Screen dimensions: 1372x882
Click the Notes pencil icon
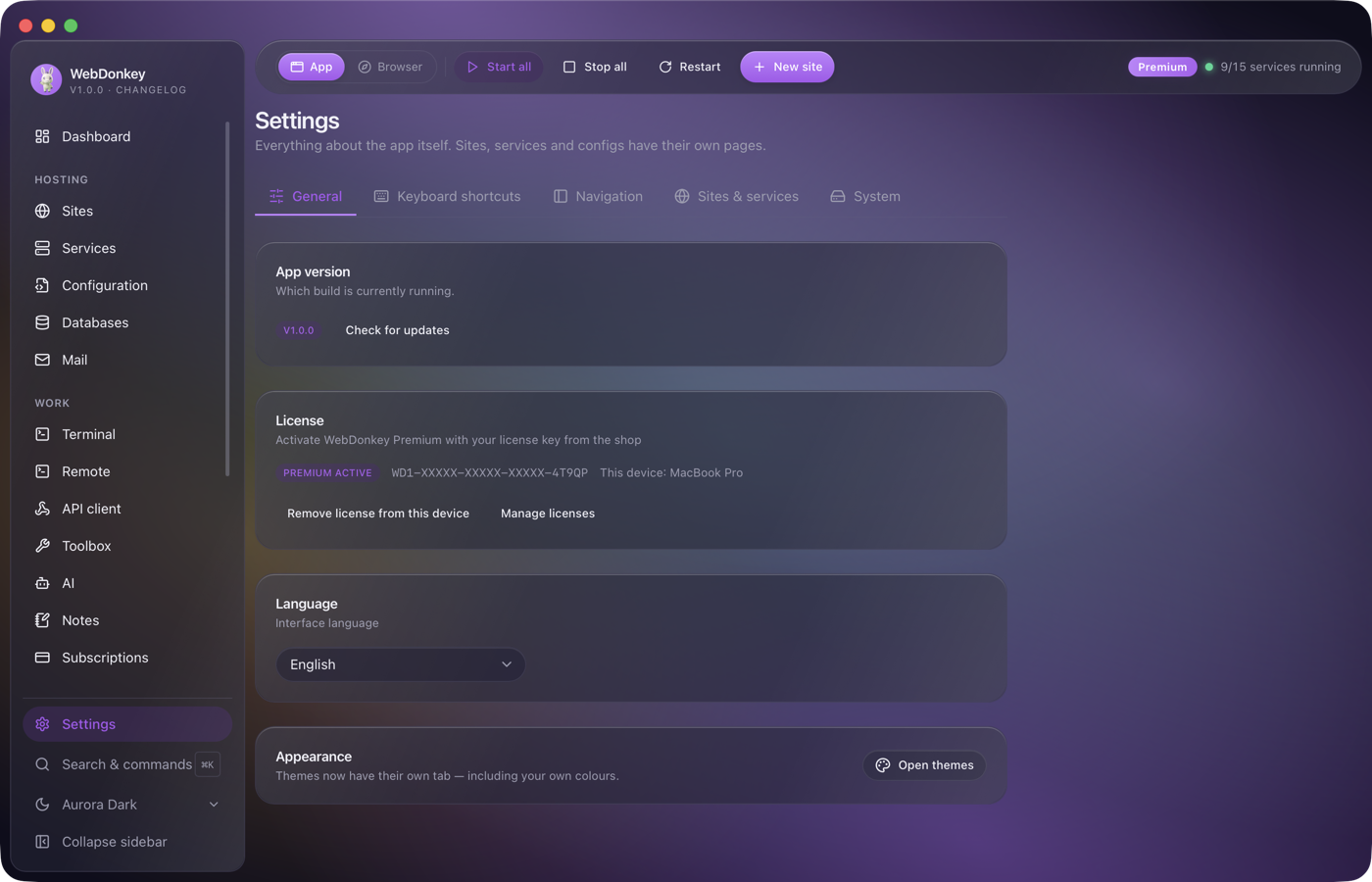tap(42, 620)
